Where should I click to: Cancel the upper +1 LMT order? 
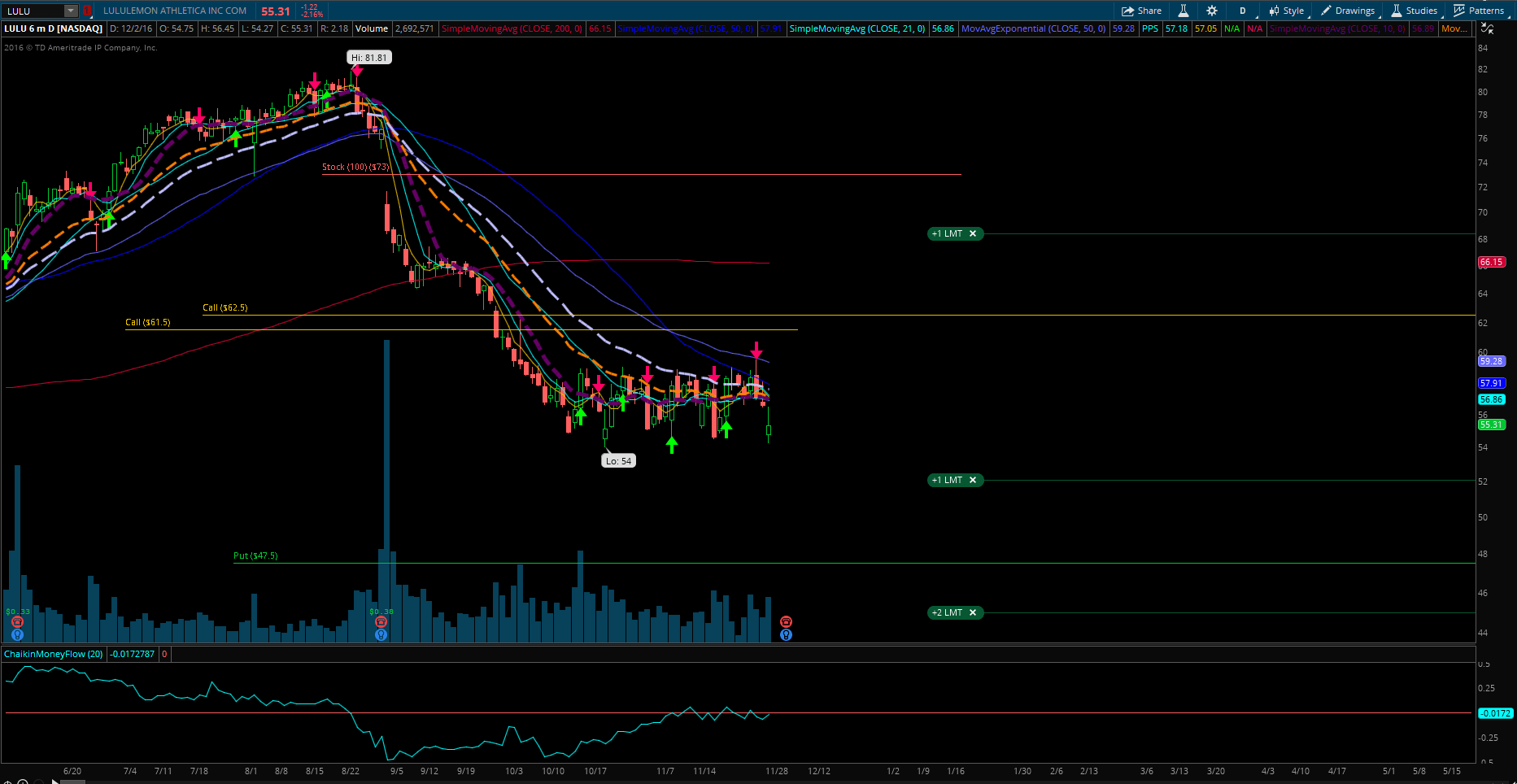pyautogui.click(x=973, y=233)
